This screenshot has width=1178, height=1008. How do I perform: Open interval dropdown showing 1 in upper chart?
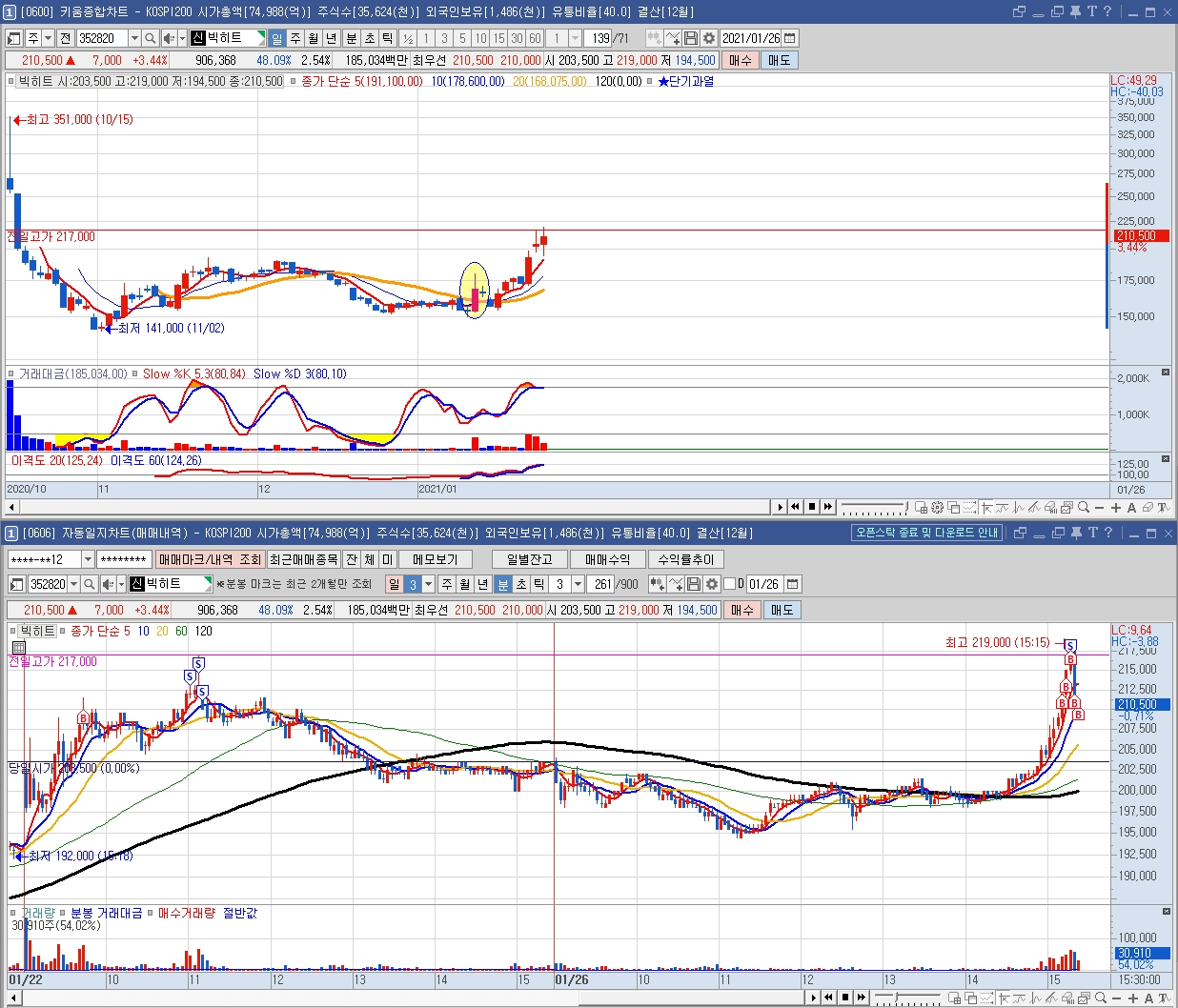click(x=575, y=38)
